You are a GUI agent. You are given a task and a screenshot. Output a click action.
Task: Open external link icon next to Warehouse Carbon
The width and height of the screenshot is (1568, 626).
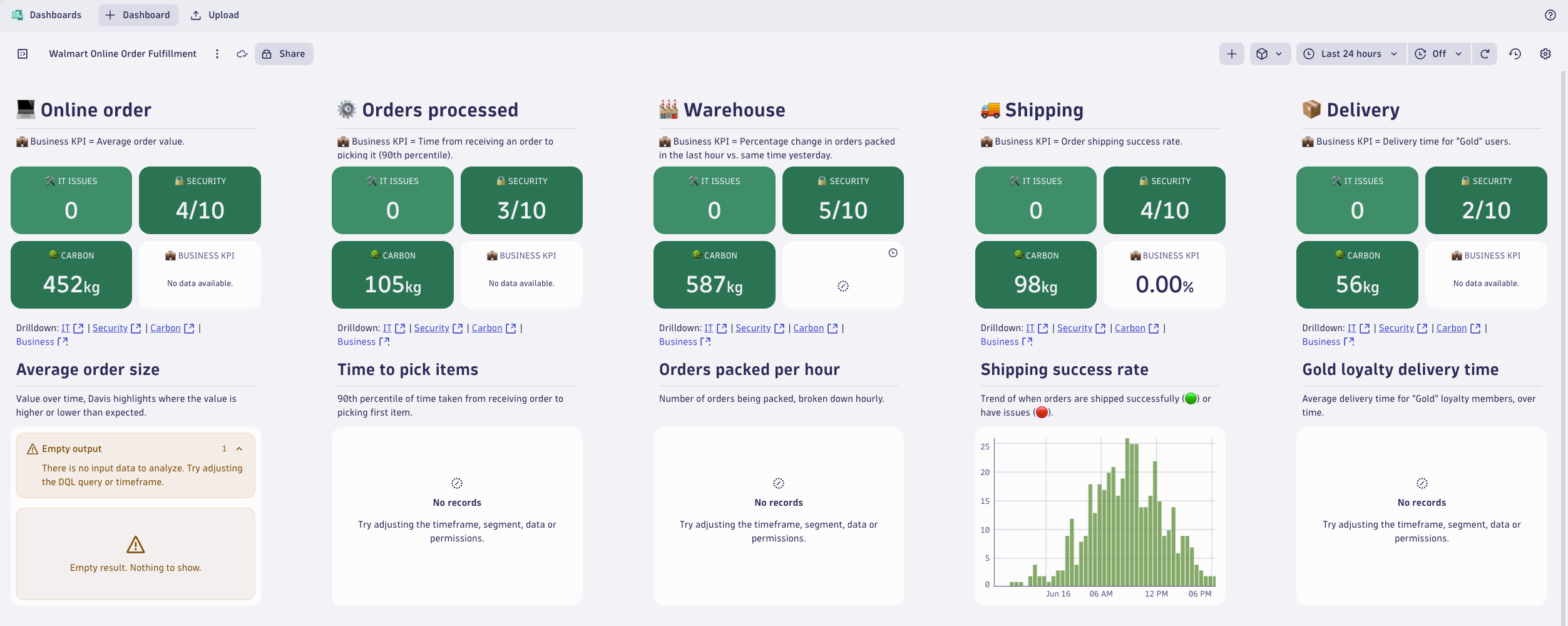[833, 328]
